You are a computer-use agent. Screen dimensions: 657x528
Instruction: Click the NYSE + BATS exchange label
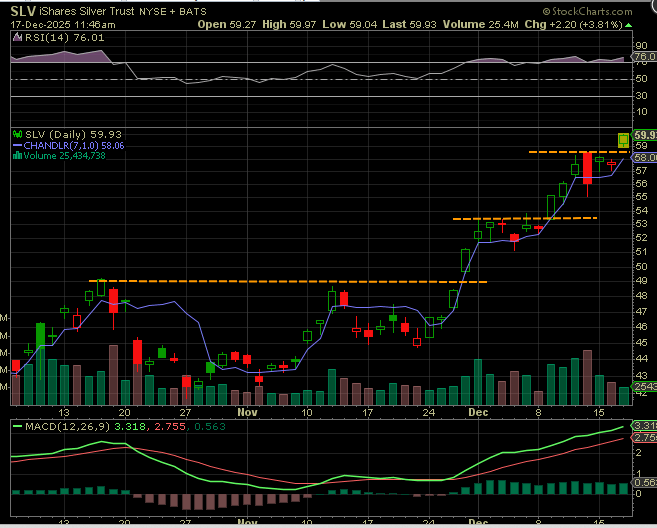[173, 12]
